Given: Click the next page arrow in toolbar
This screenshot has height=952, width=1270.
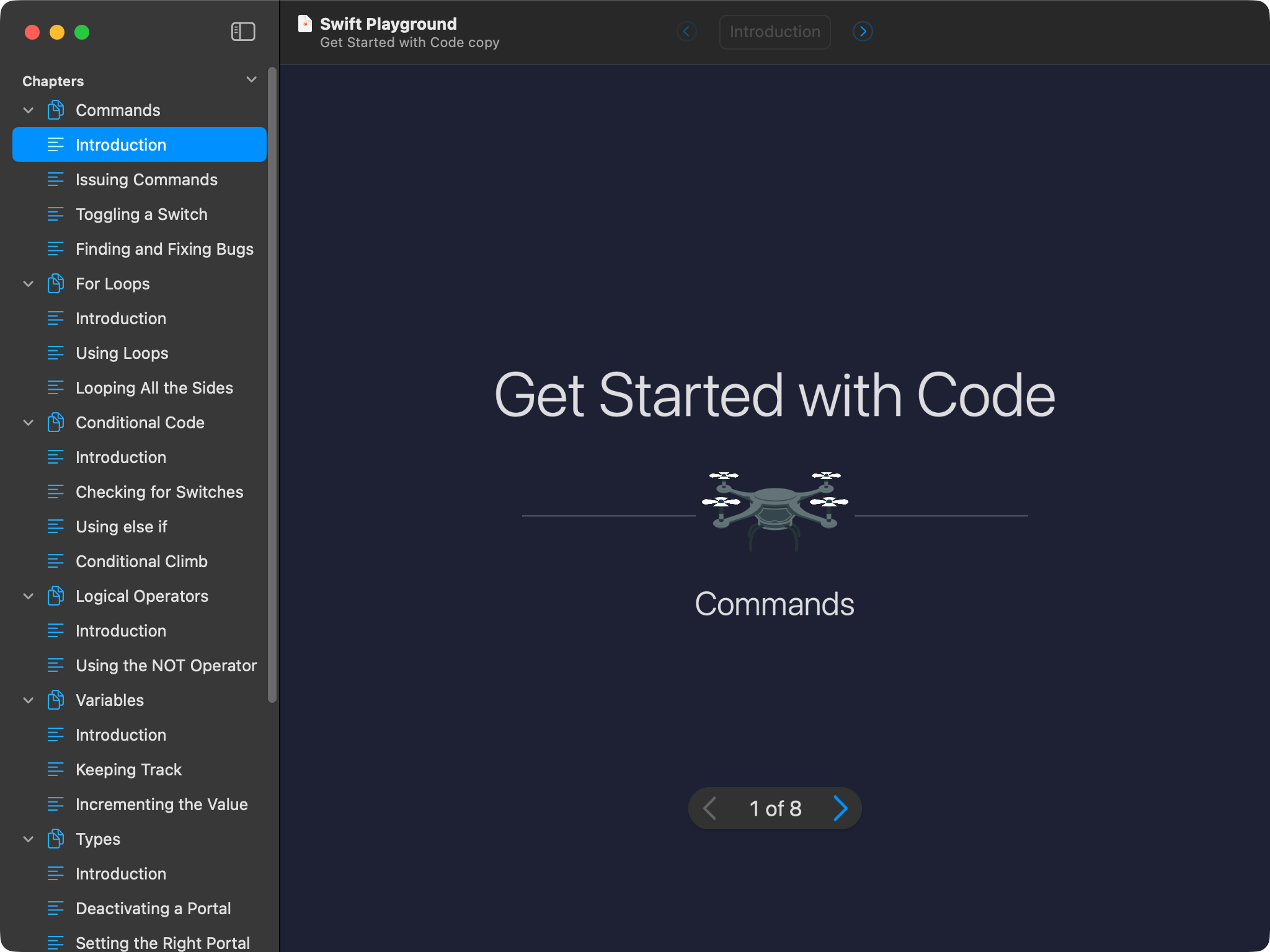Looking at the screenshot, I should click(863, 32).
